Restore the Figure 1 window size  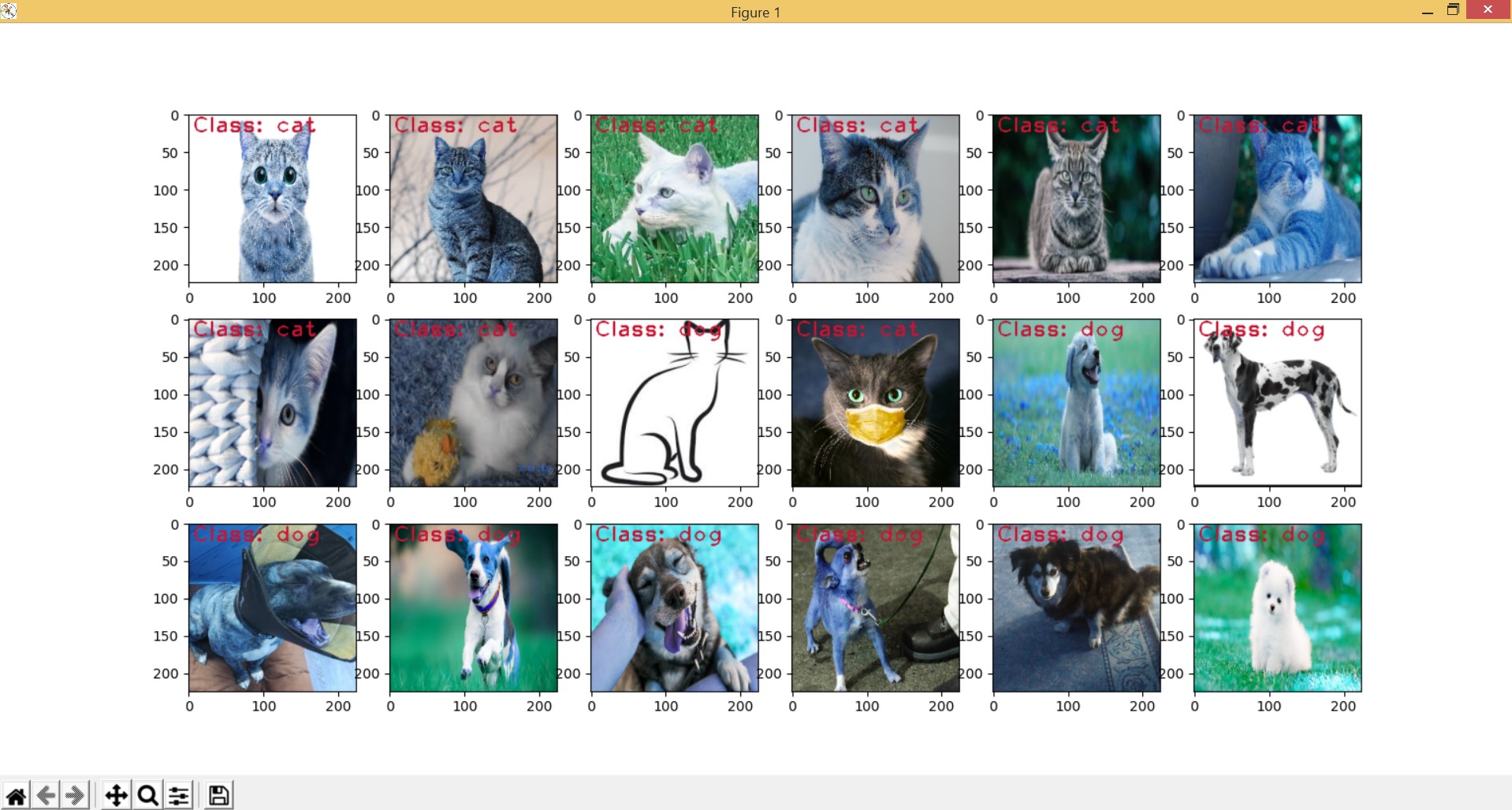pos(1452,10)
